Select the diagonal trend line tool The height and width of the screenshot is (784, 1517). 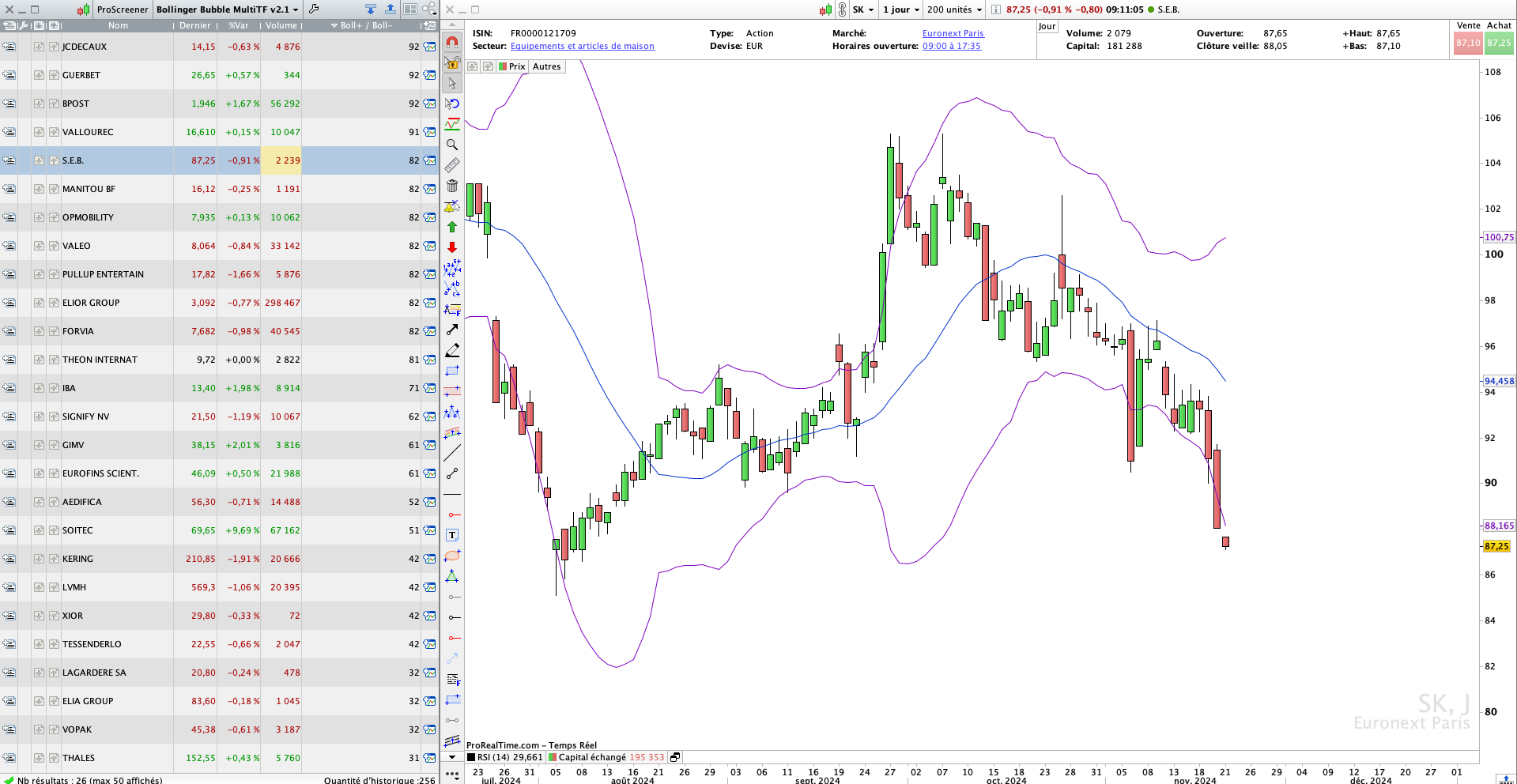point(452,453)
